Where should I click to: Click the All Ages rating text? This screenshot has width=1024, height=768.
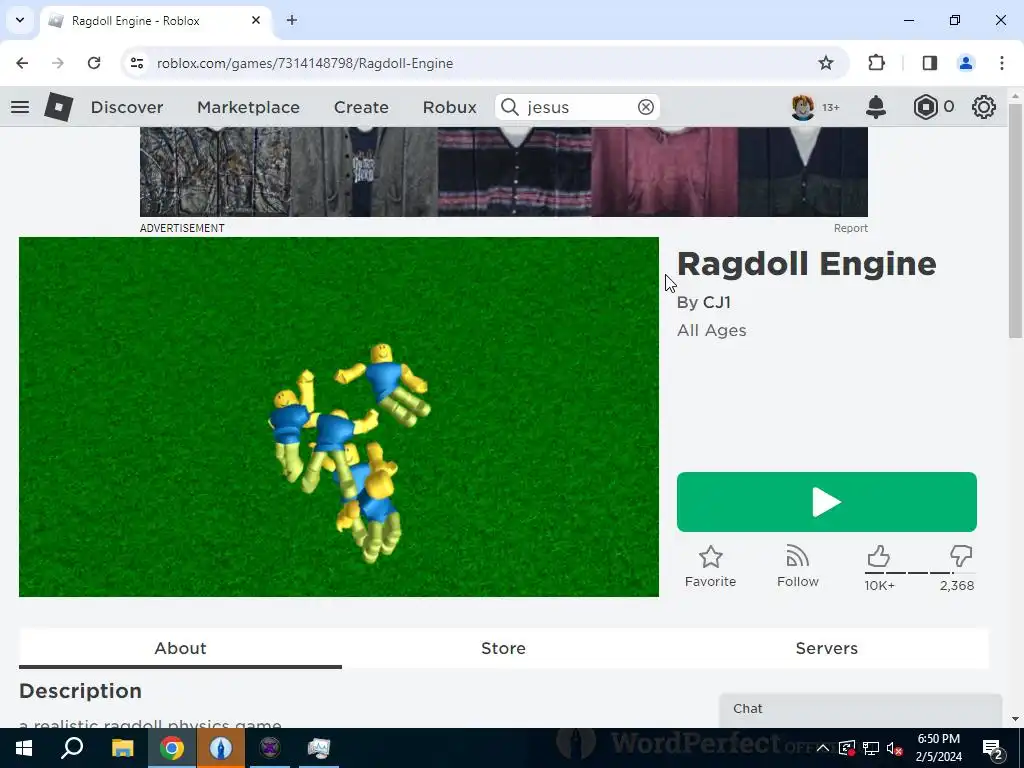[x=711, y=330]
